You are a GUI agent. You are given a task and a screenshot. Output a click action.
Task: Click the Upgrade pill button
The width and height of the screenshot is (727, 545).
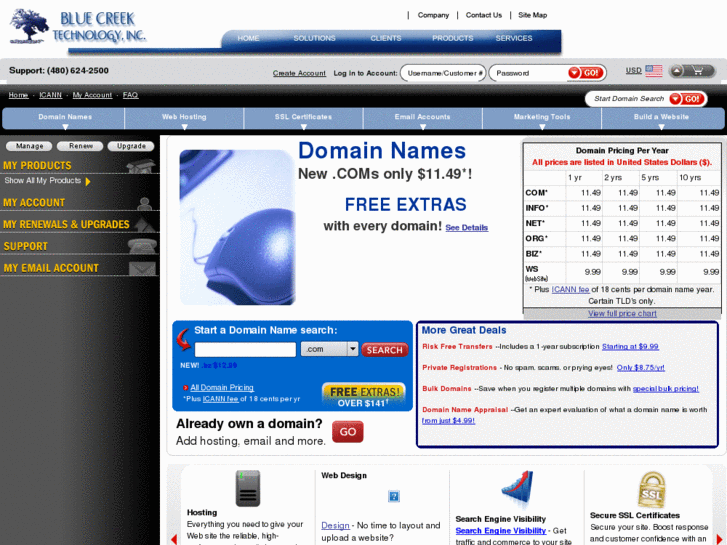pos(131,146)
